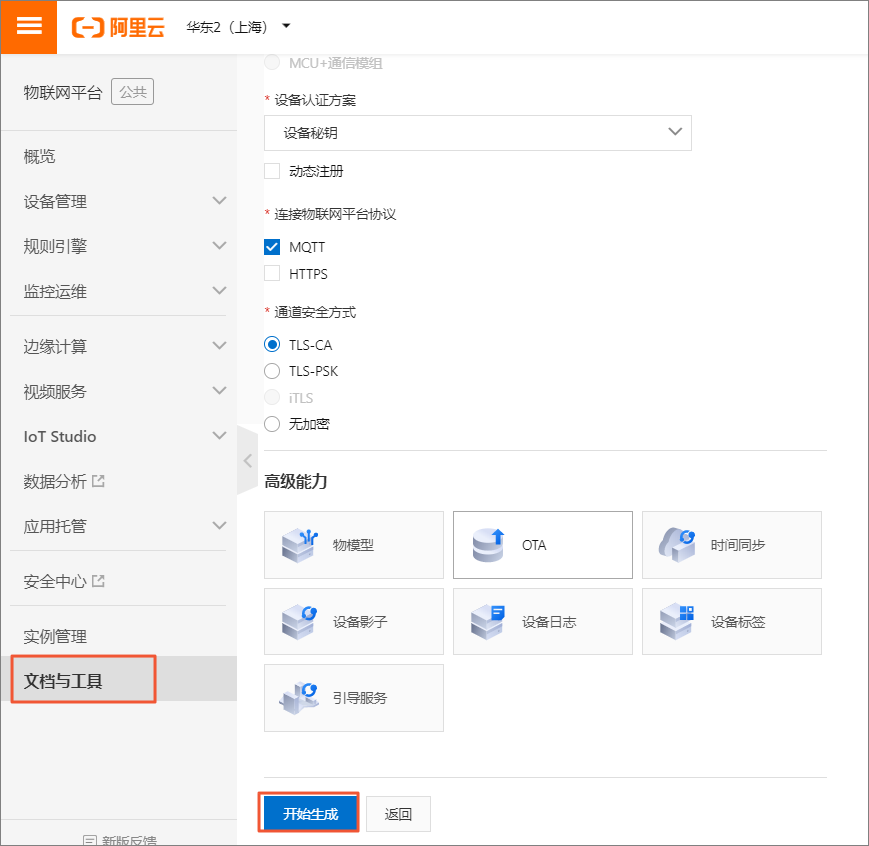Screen dimensions: 869x846
Task: Collapse the sidebar using the edge arrow
Action: pos(247,460)
